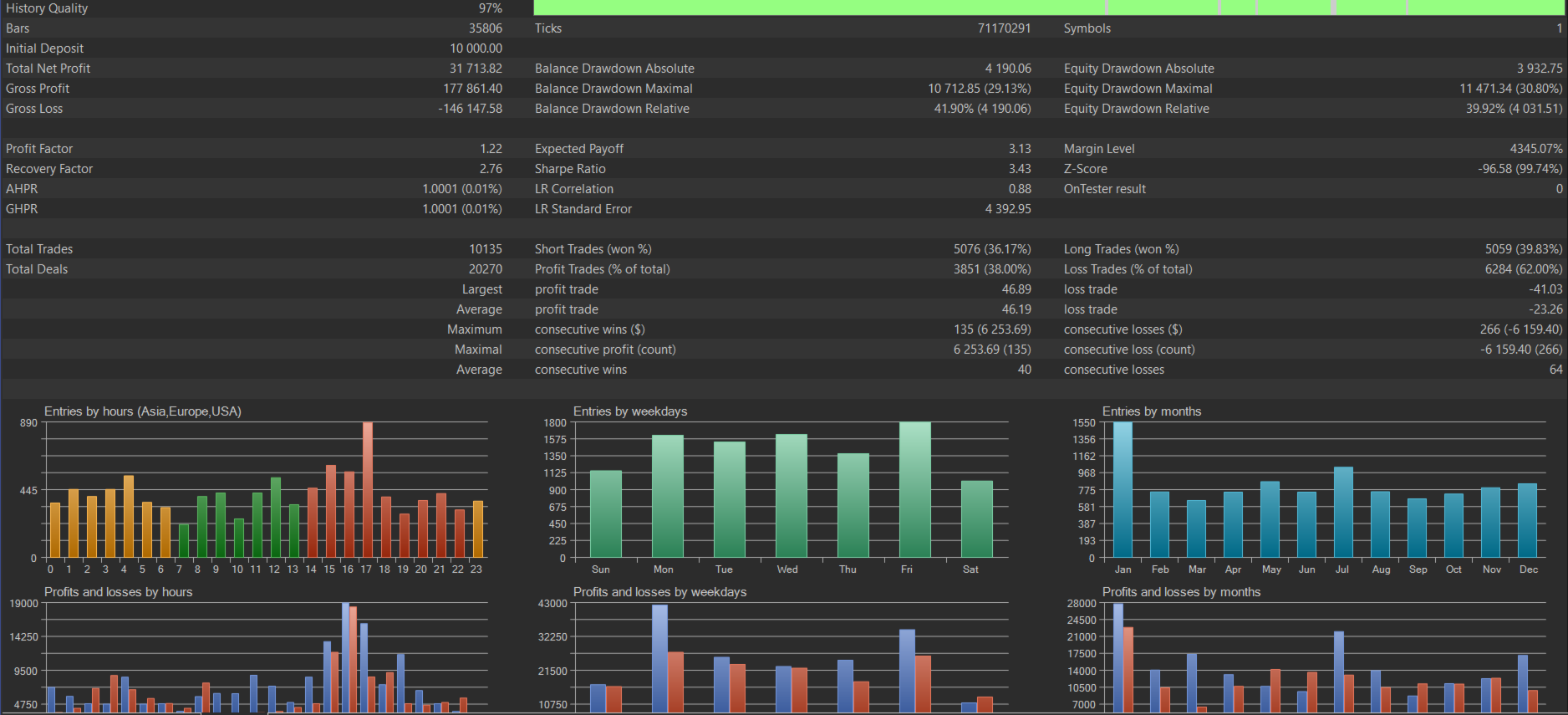Click the Total Deals value "20270"

point(486,269)
